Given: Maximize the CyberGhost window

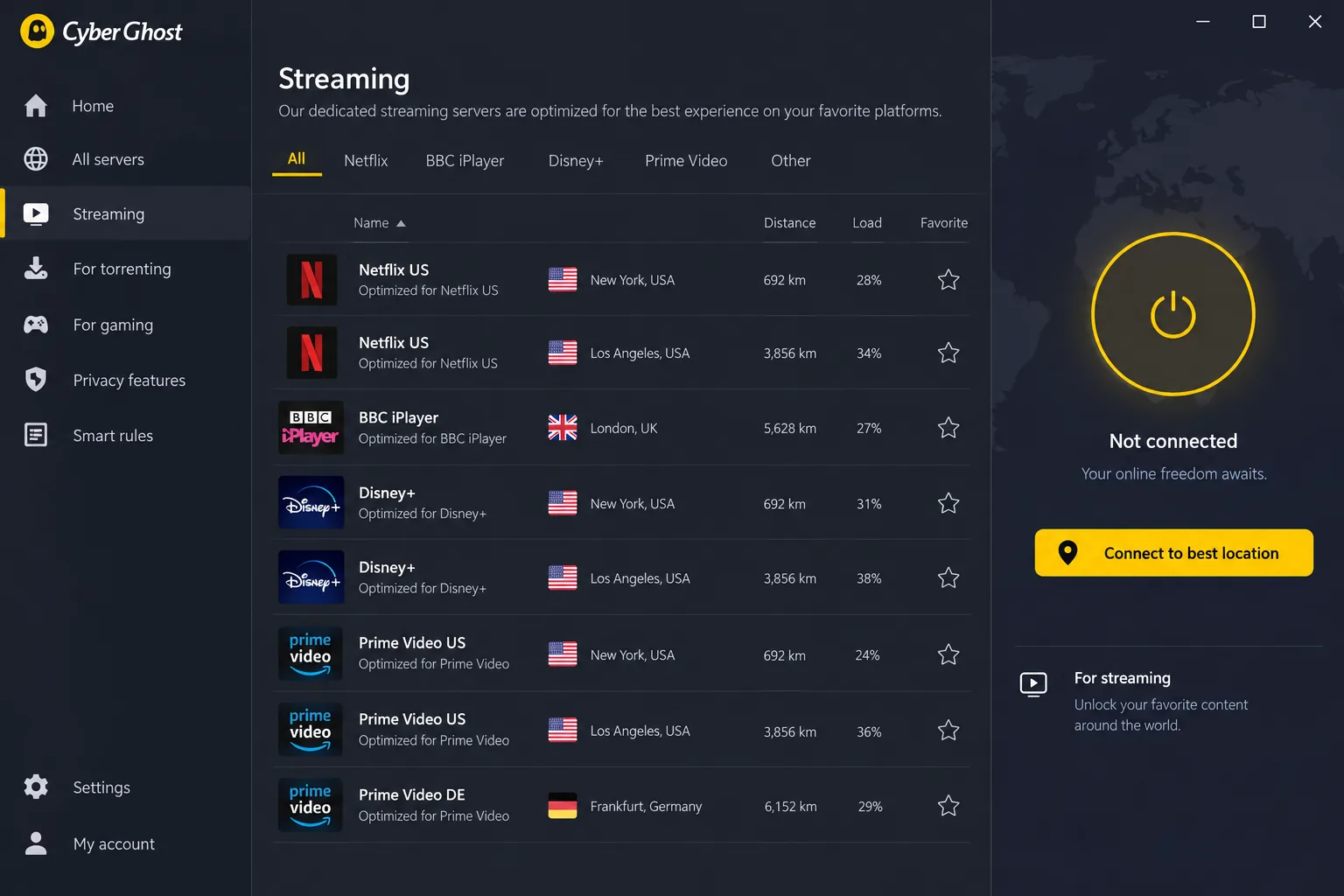Looking at the screenshot, I should click(x=1259, y=21).
